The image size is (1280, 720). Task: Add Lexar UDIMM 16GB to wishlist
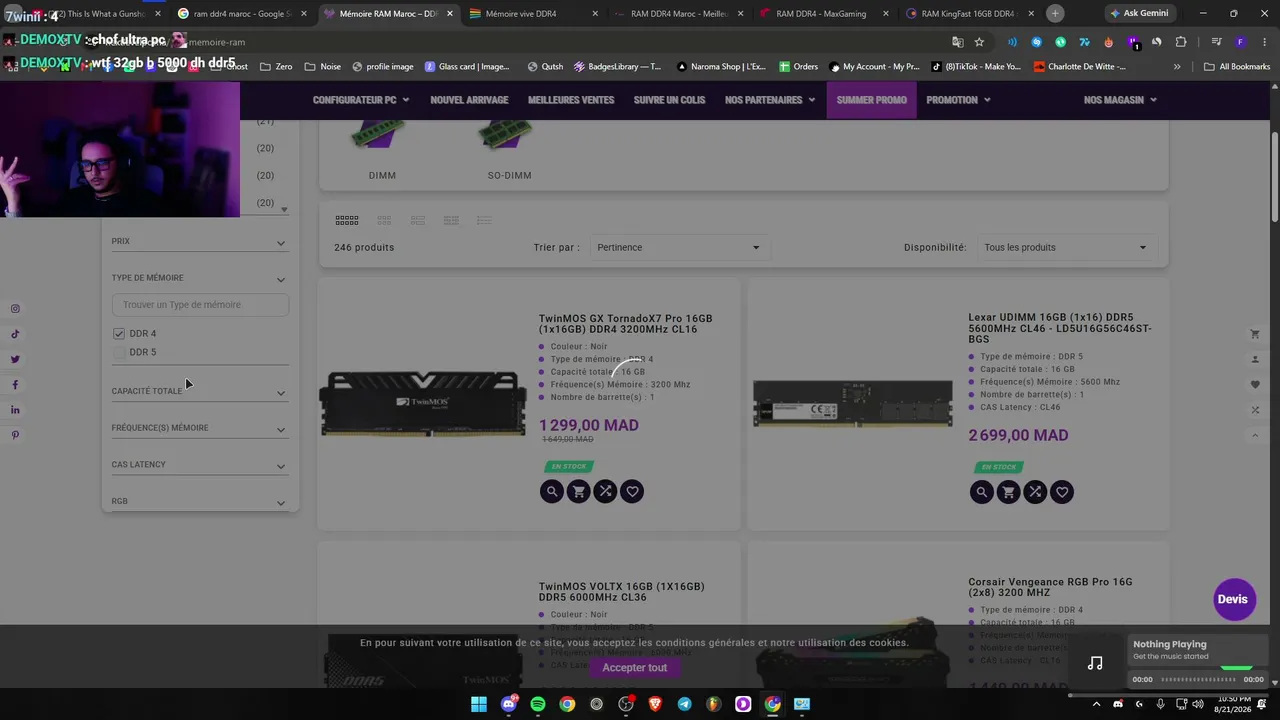1062,492
